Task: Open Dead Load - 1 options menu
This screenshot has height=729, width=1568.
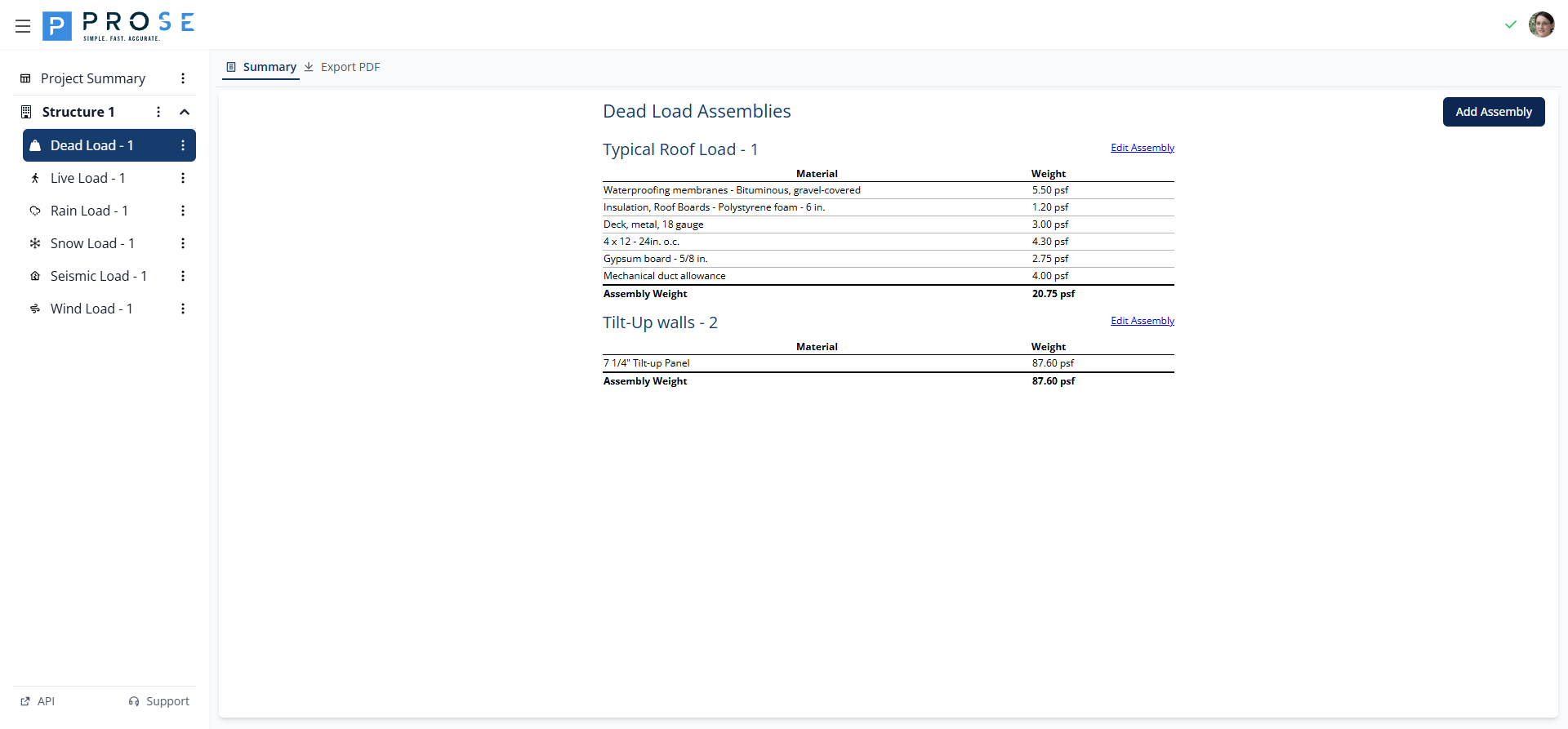Action: click(183, 145)
